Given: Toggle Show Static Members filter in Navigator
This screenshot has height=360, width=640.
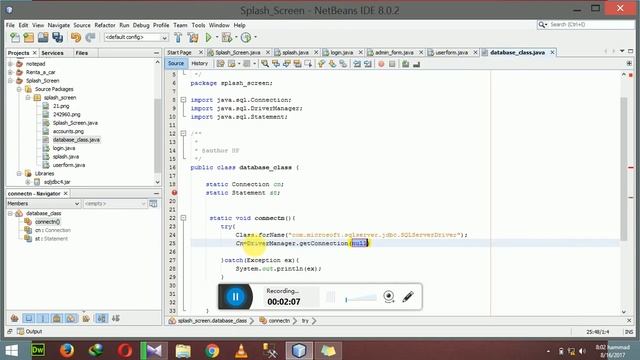Looking at the screenshot, I should coord(43,318).
